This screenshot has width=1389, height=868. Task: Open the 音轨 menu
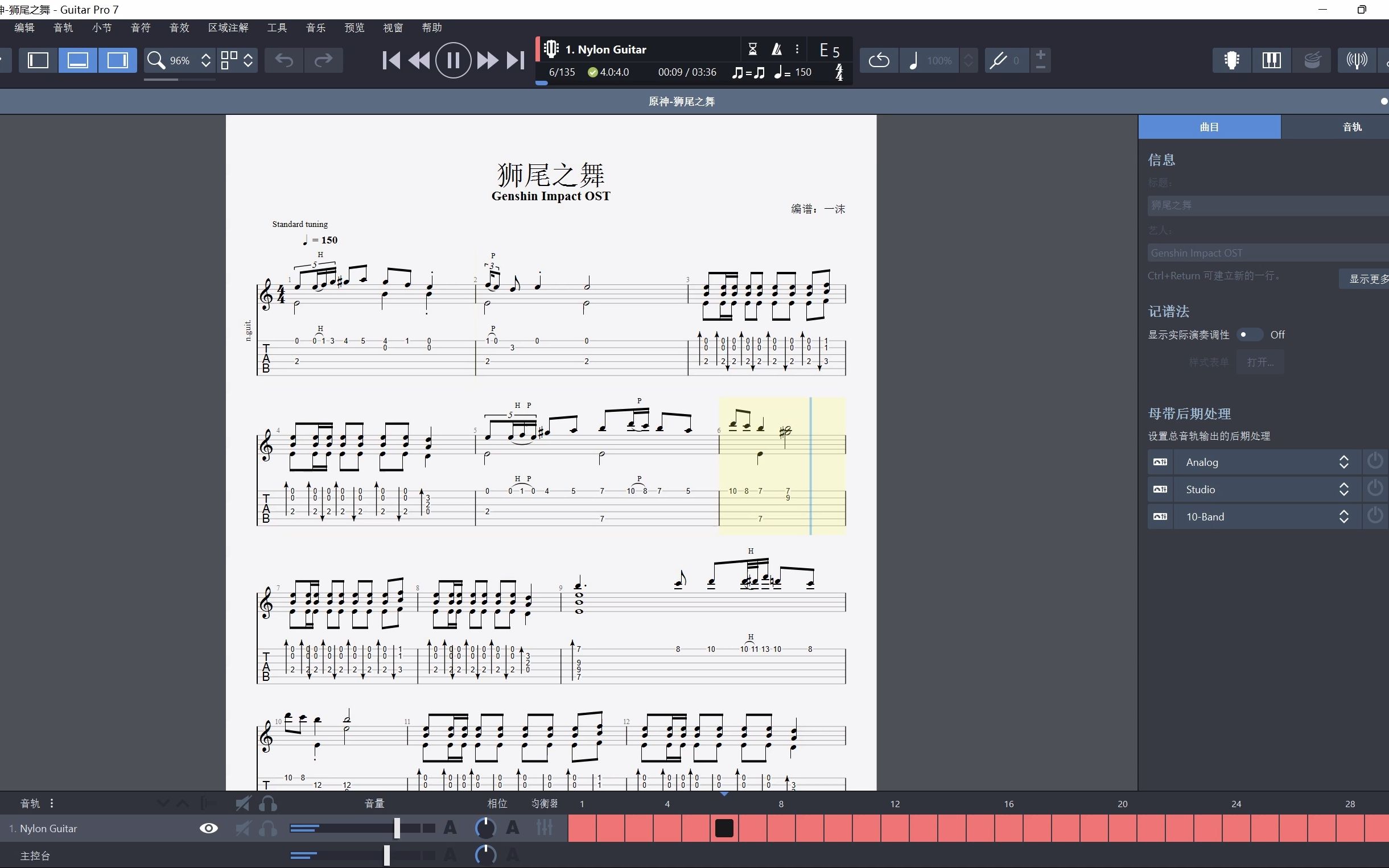point(63,27)
